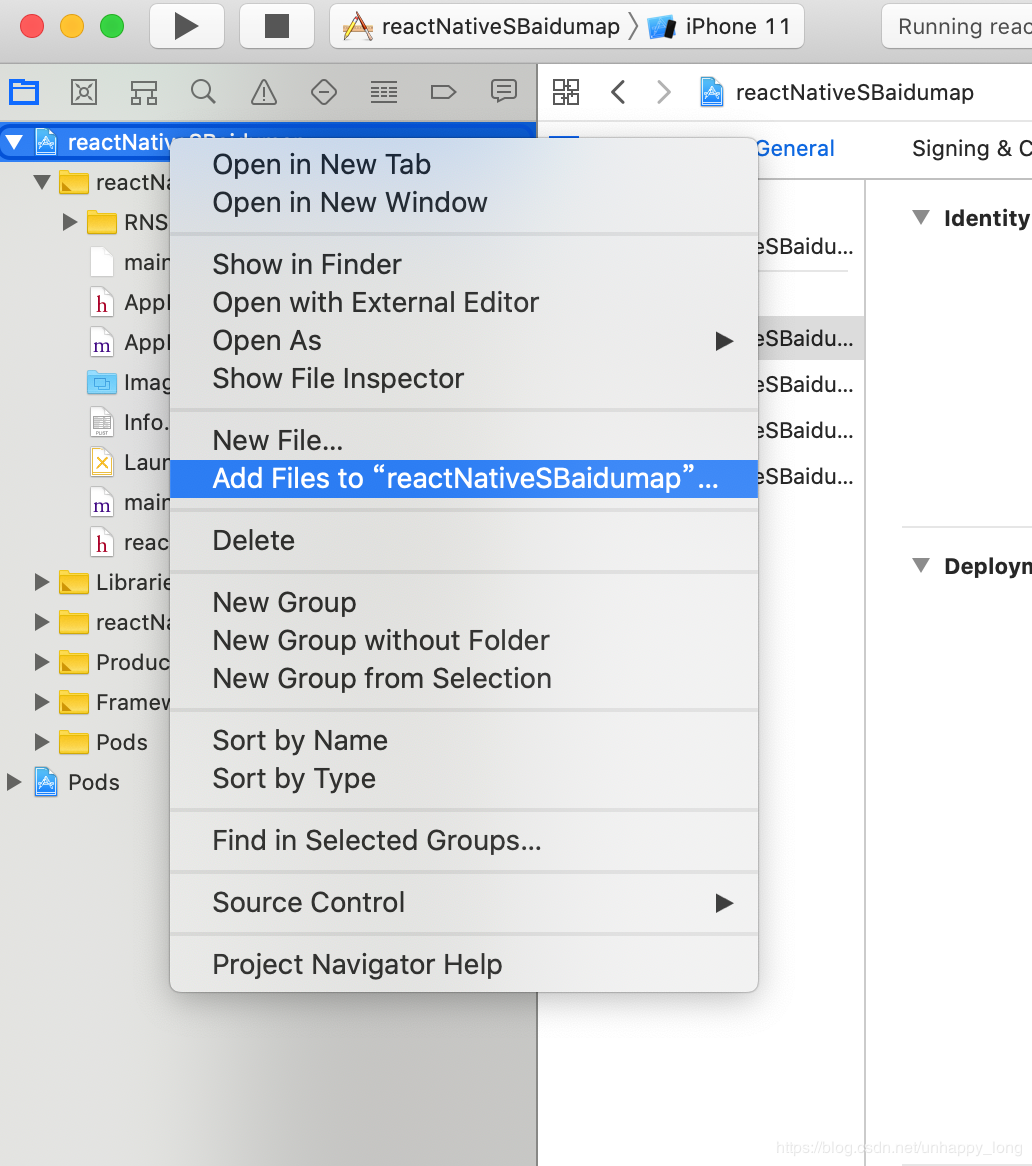
Task: Choose Open with External Editor
Action: tap(464, 302)
